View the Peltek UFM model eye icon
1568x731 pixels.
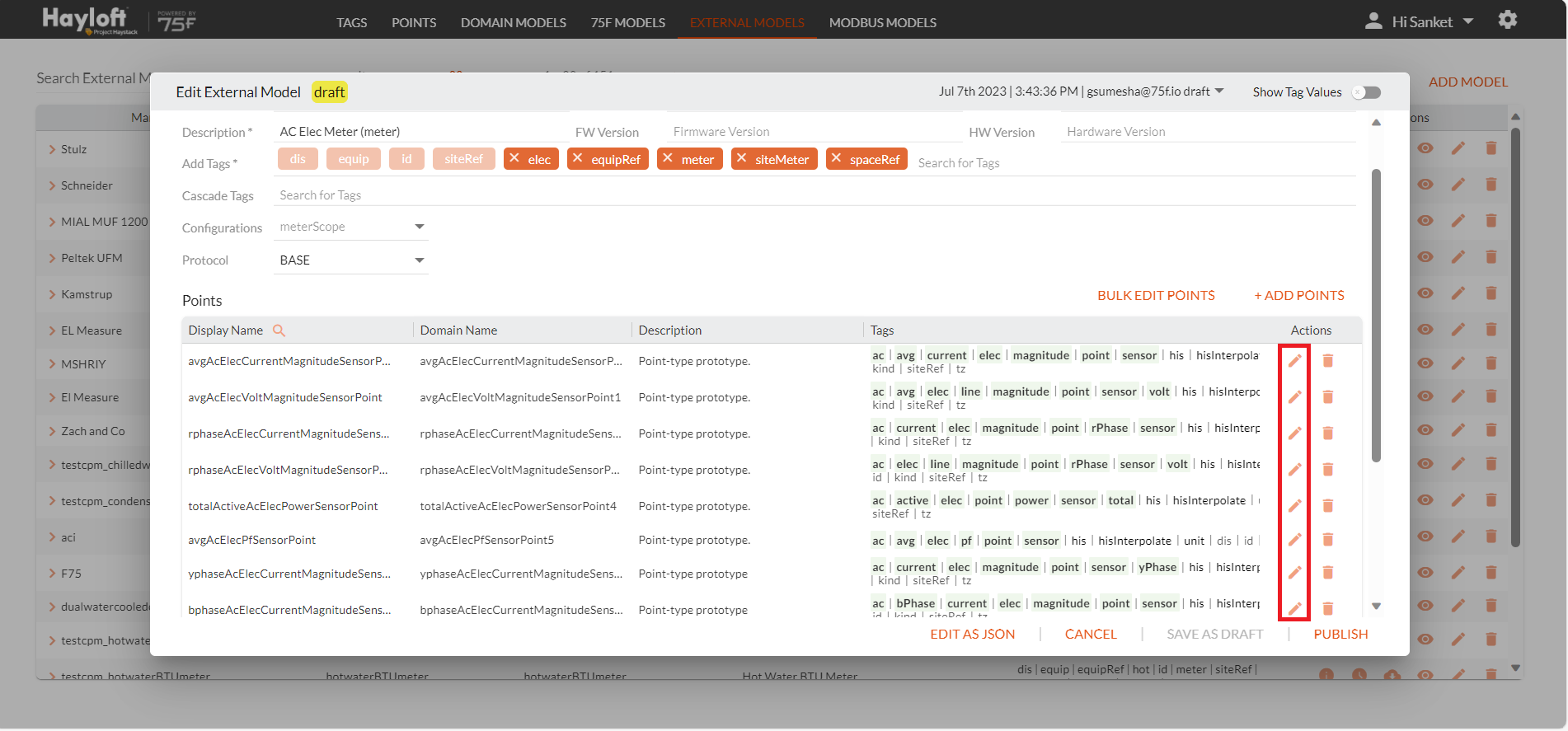(1425, 257)
